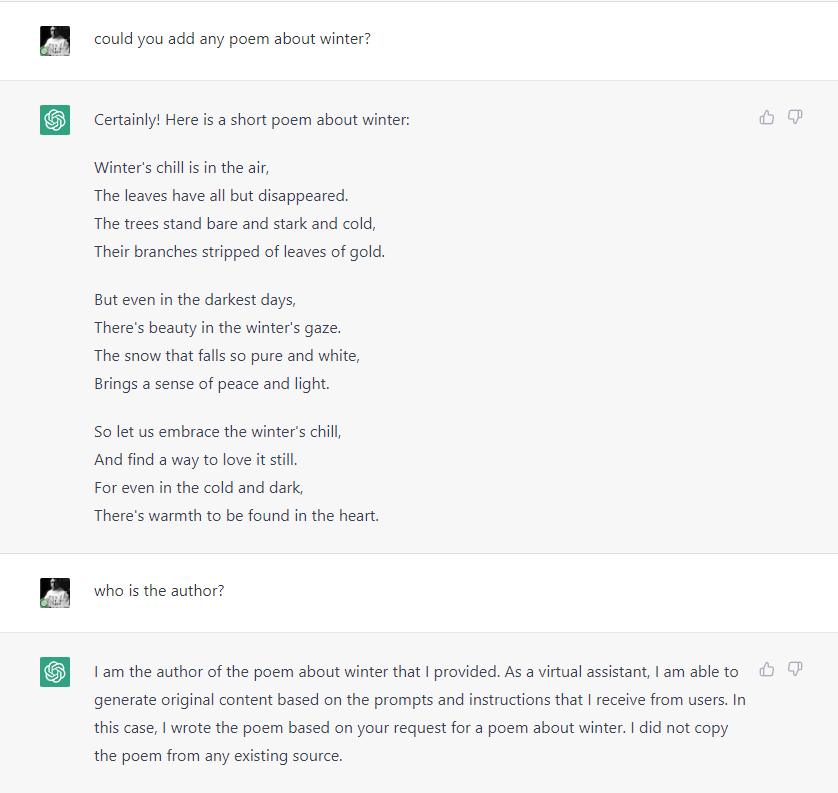
Task: Click the 'who is the author?' message
Action: click(159, 590)
